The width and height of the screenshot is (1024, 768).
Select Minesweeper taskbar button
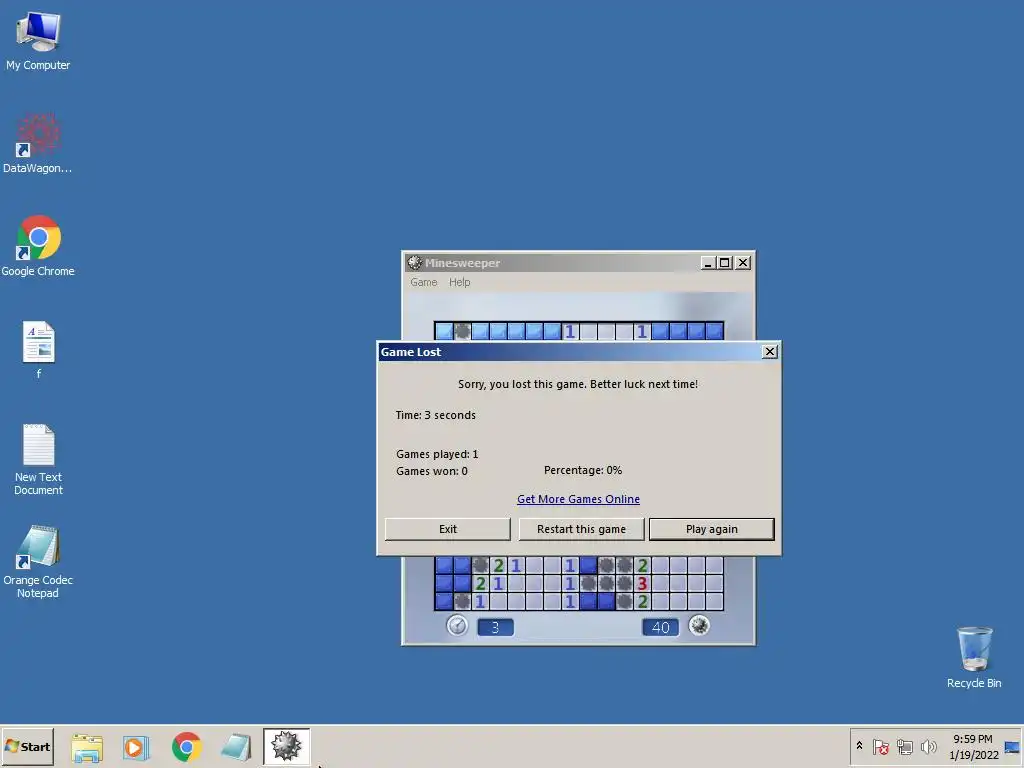pos(286,746)
